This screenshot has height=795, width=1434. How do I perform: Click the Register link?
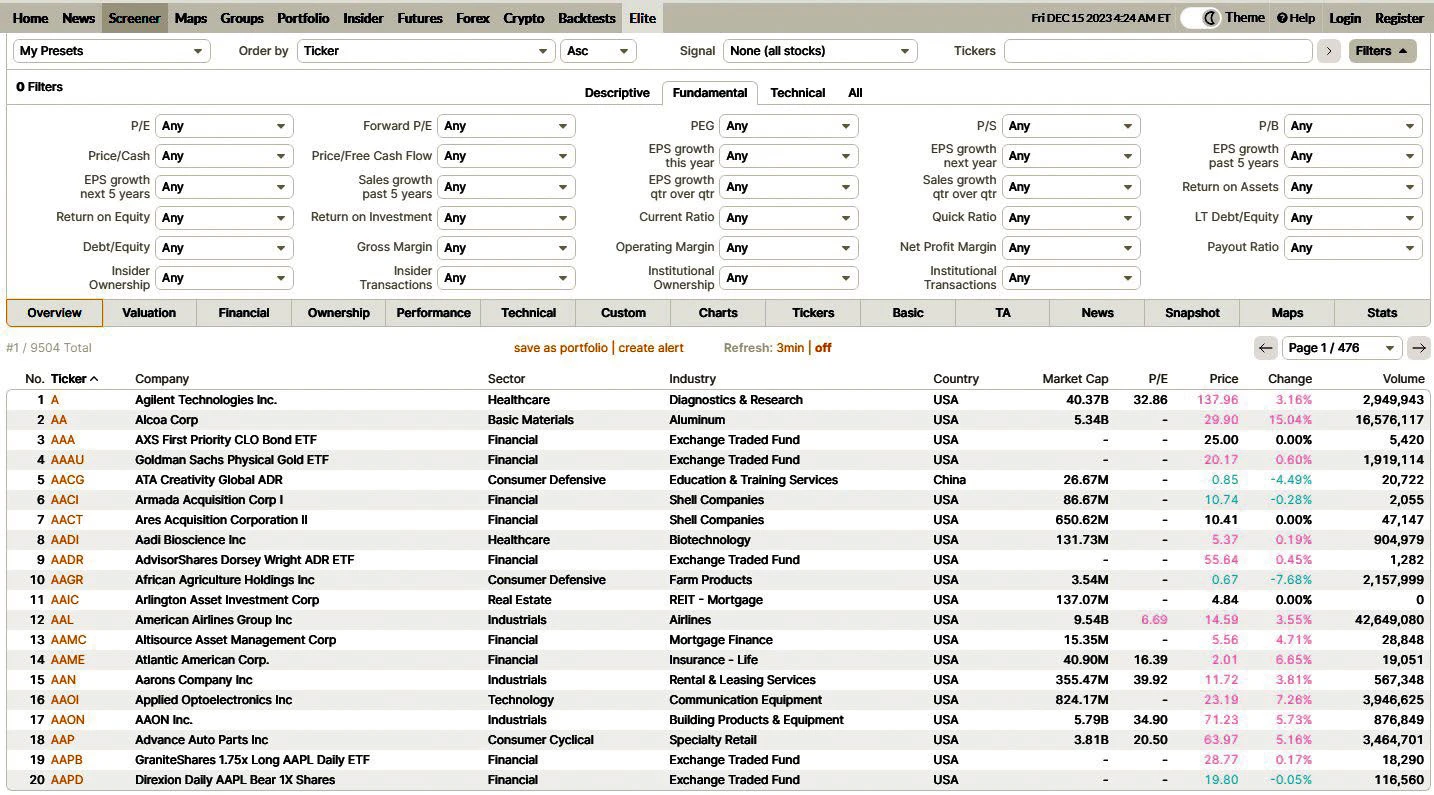coord(1399,18)
